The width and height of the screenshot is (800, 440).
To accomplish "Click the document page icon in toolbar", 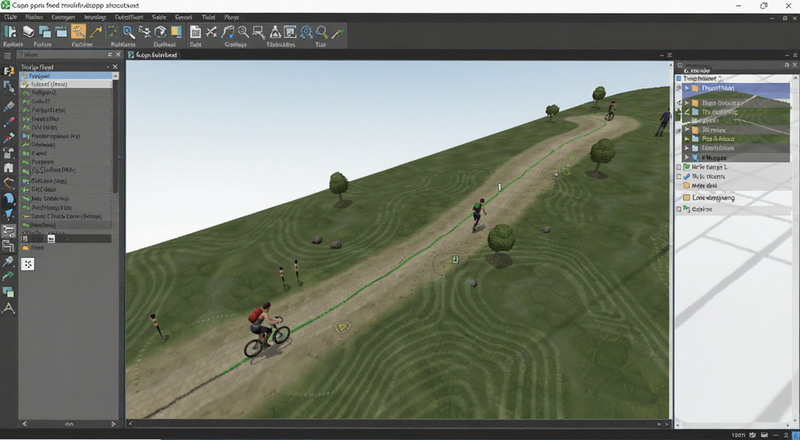I will [195, 32].
